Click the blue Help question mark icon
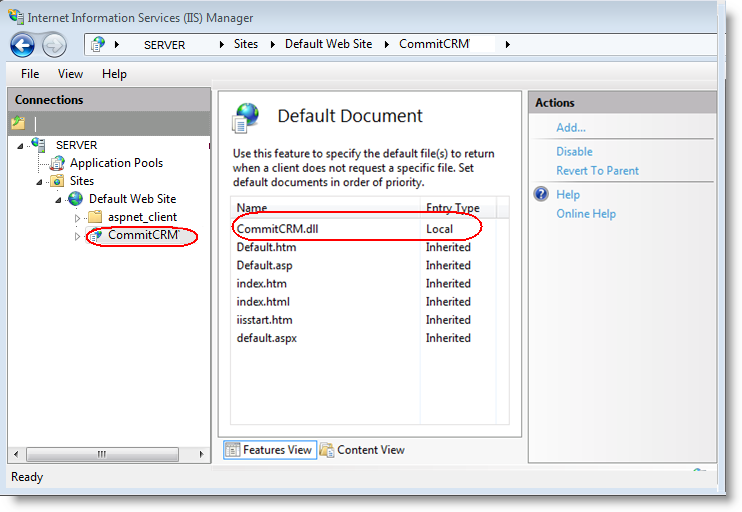 541,195
